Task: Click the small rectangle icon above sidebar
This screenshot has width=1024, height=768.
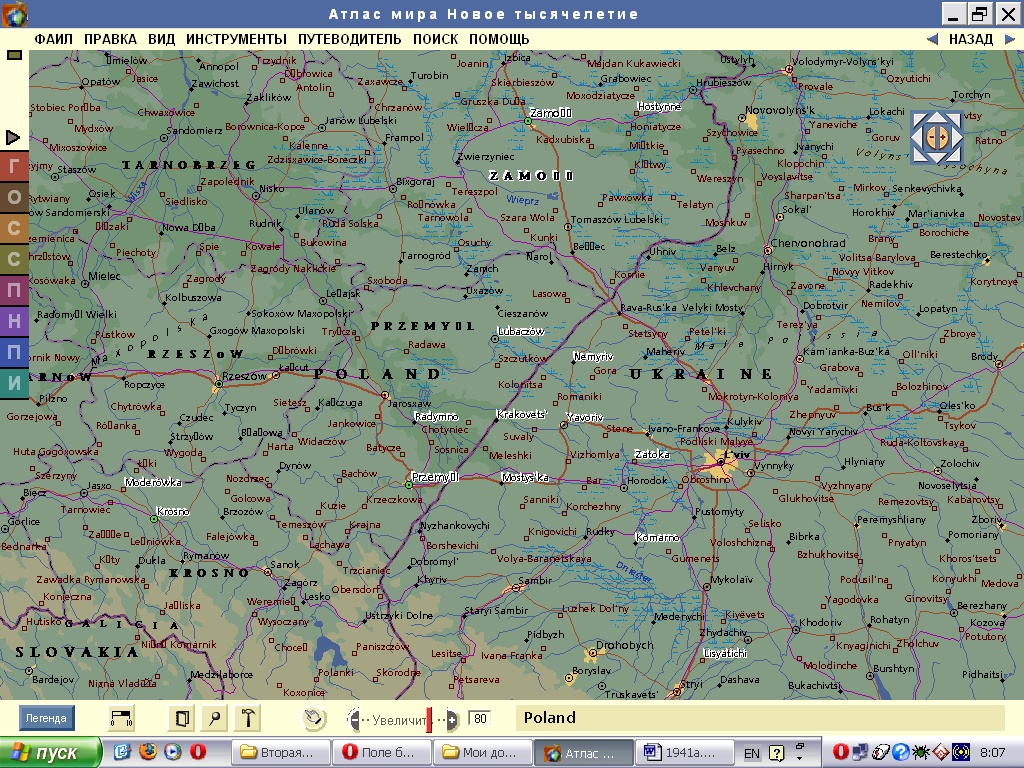Action: (14, 56)
